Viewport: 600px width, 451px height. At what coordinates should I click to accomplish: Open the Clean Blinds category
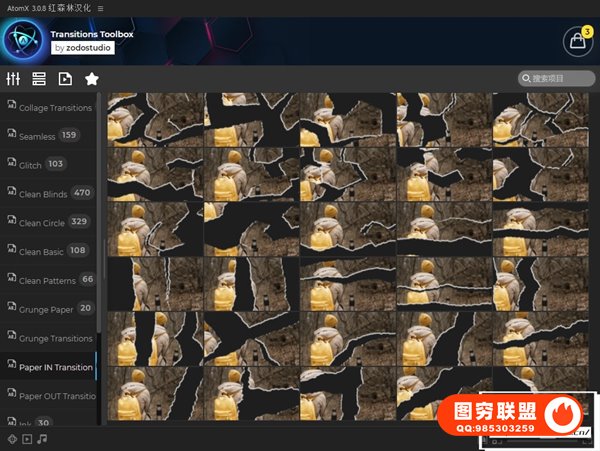tap(43, 194)
